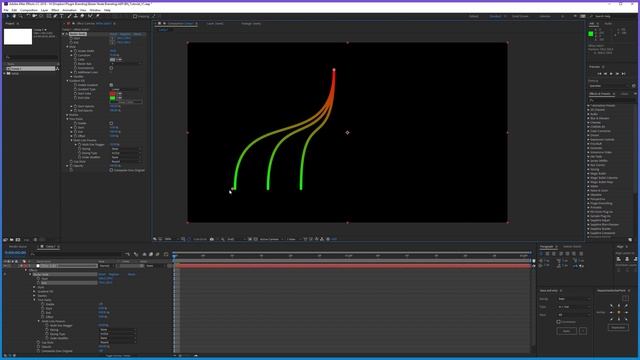Toggle Composite Over Original checkbox
The image size is (640, 360).
pyautogui.click(x=111, y=170)
